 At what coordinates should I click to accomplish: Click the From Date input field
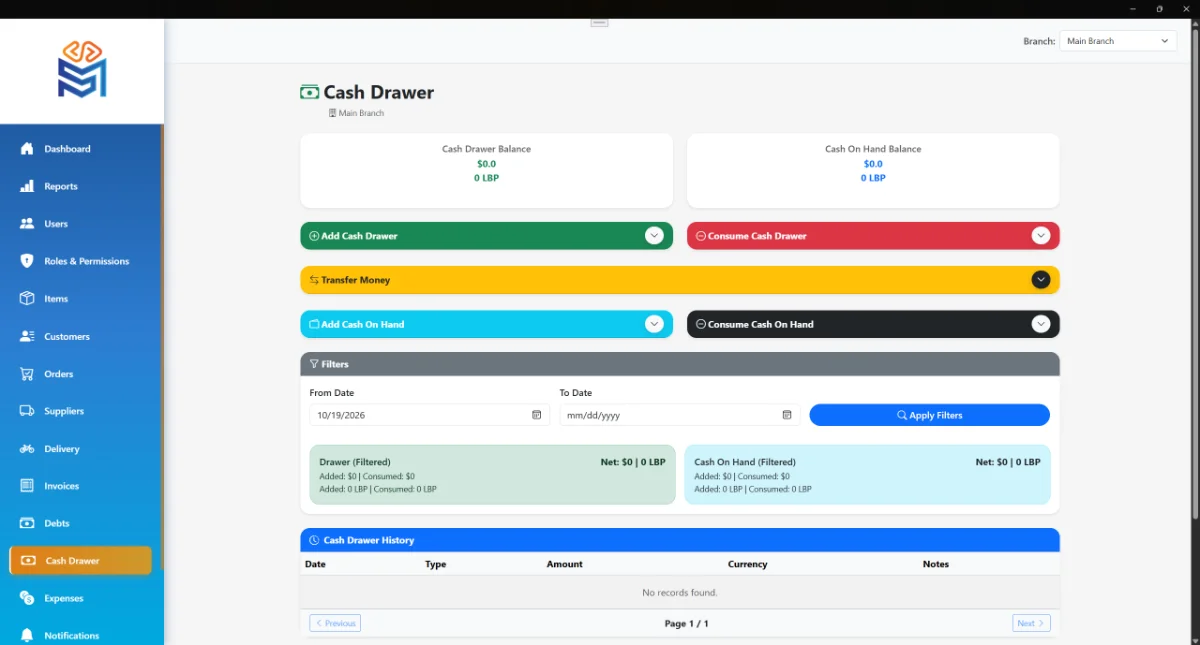(429, 415)
